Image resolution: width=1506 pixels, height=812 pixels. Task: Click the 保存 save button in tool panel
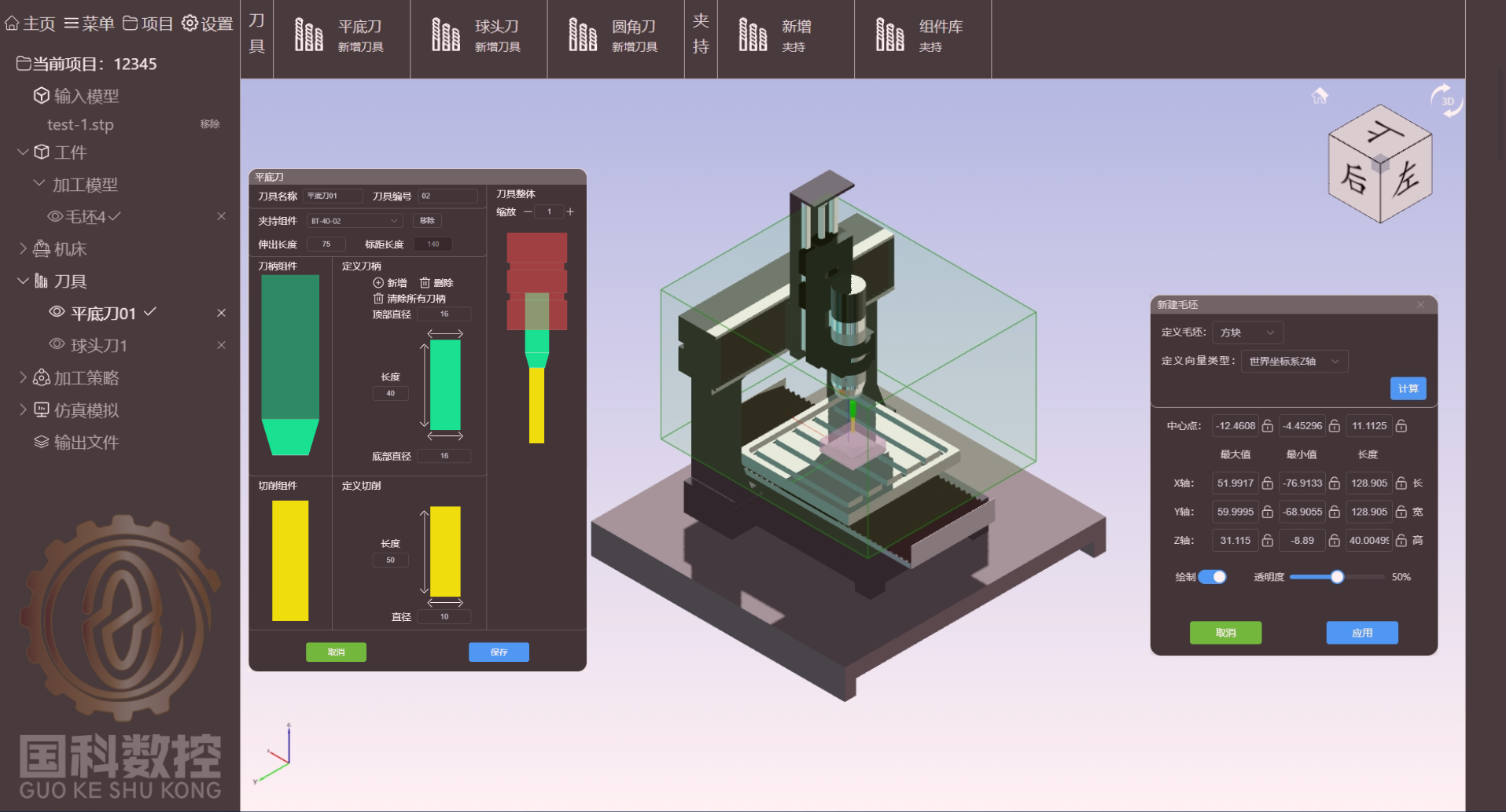pos(499,652)
